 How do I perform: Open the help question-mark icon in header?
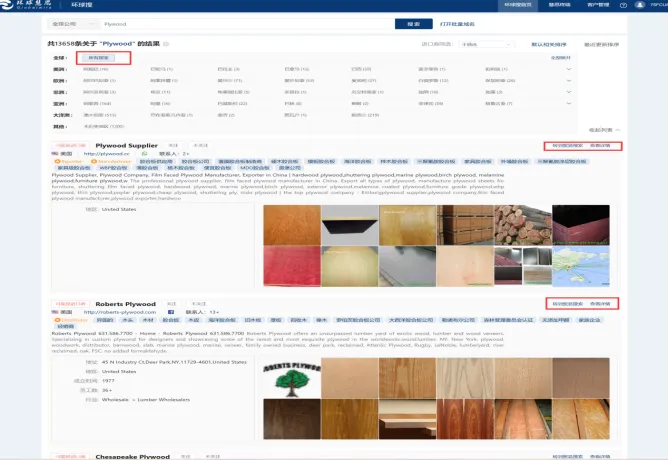point(623,5)
